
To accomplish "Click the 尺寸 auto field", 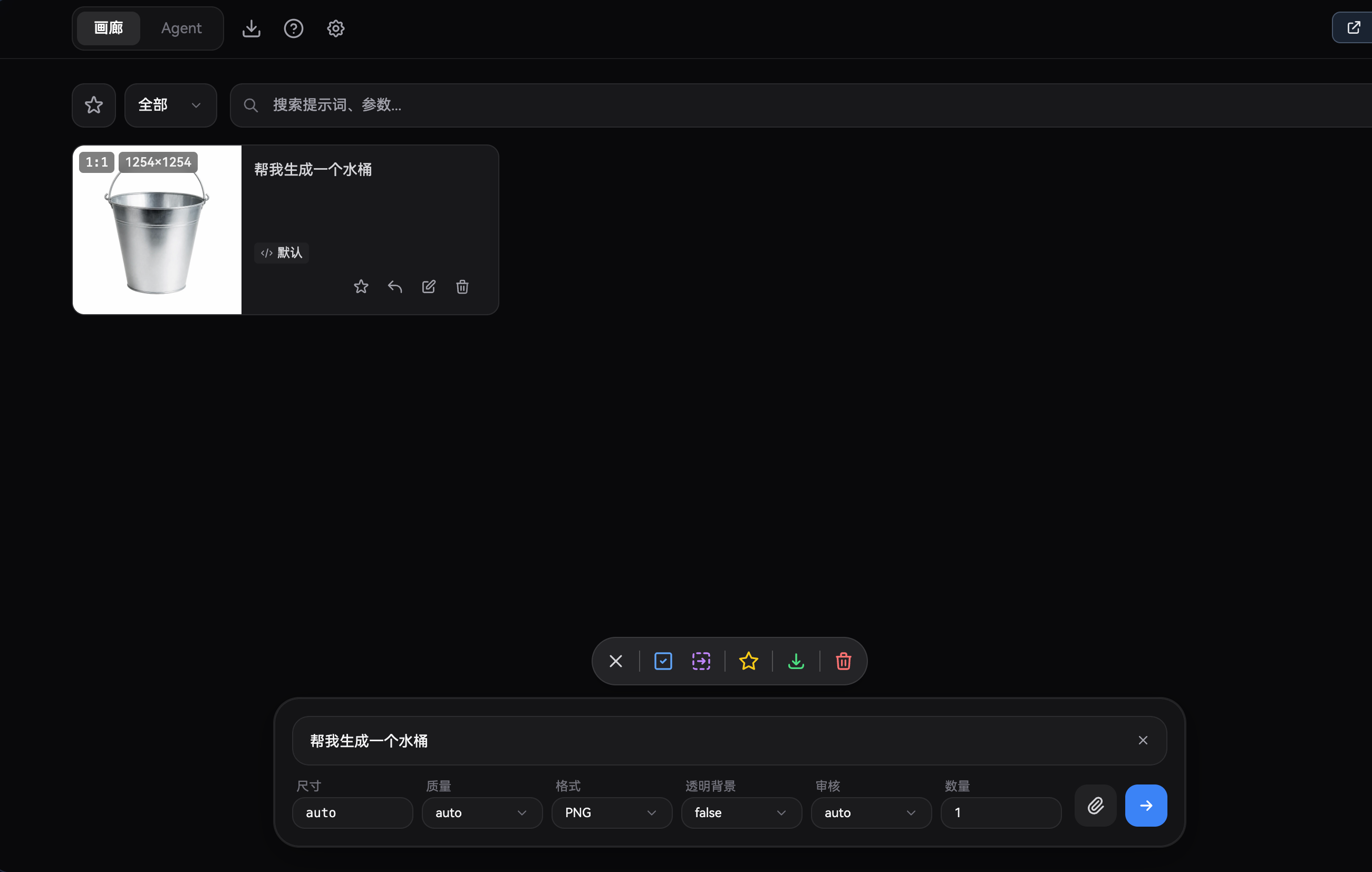I will [353, 813].
